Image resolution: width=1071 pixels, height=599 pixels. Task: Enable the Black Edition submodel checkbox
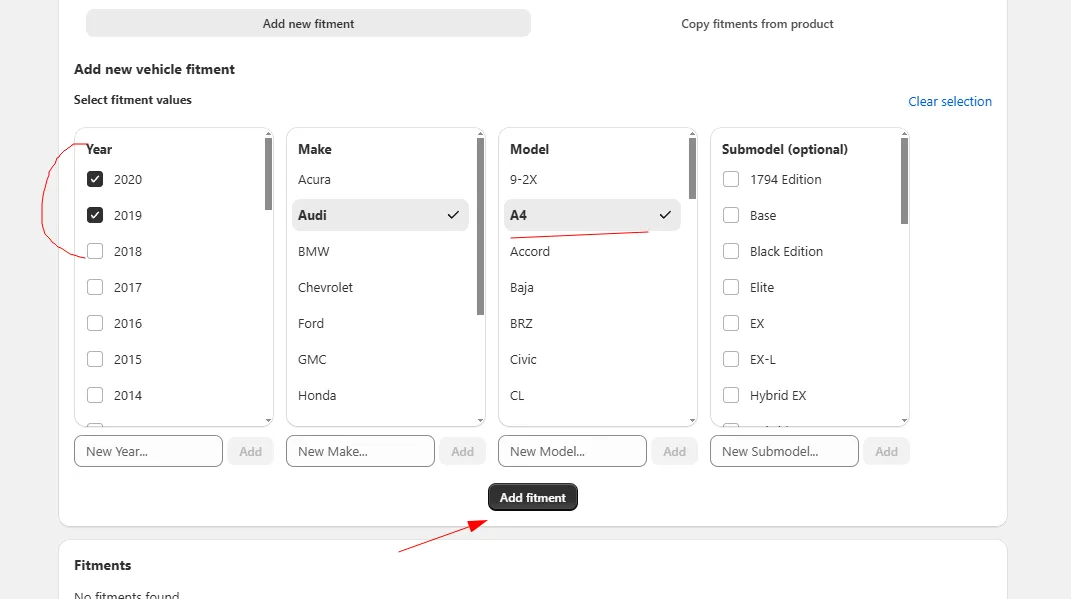pos(731,252)
